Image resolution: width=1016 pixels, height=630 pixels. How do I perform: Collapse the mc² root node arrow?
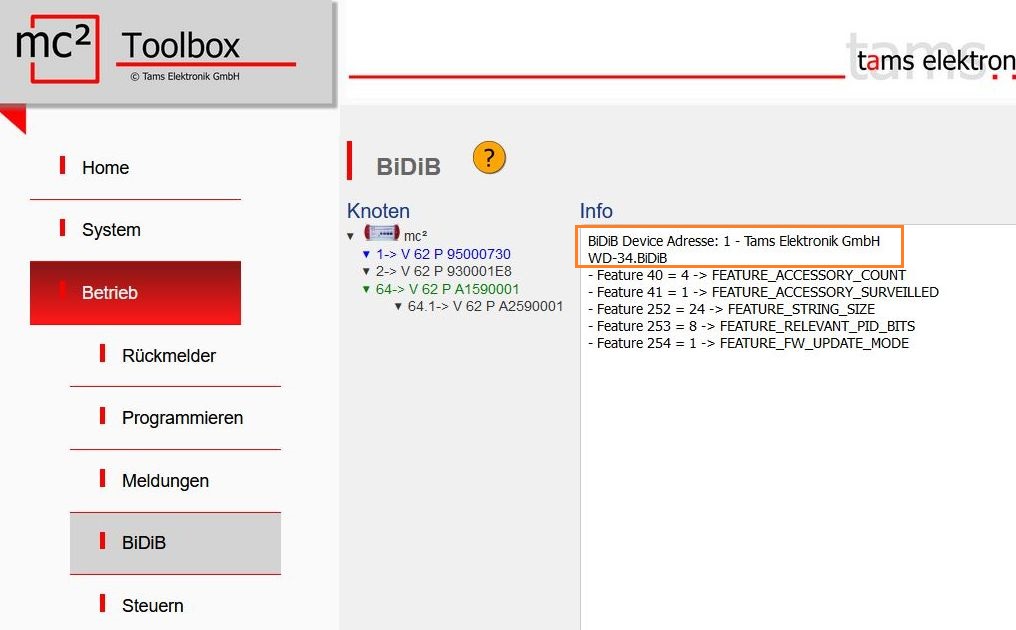351,236
